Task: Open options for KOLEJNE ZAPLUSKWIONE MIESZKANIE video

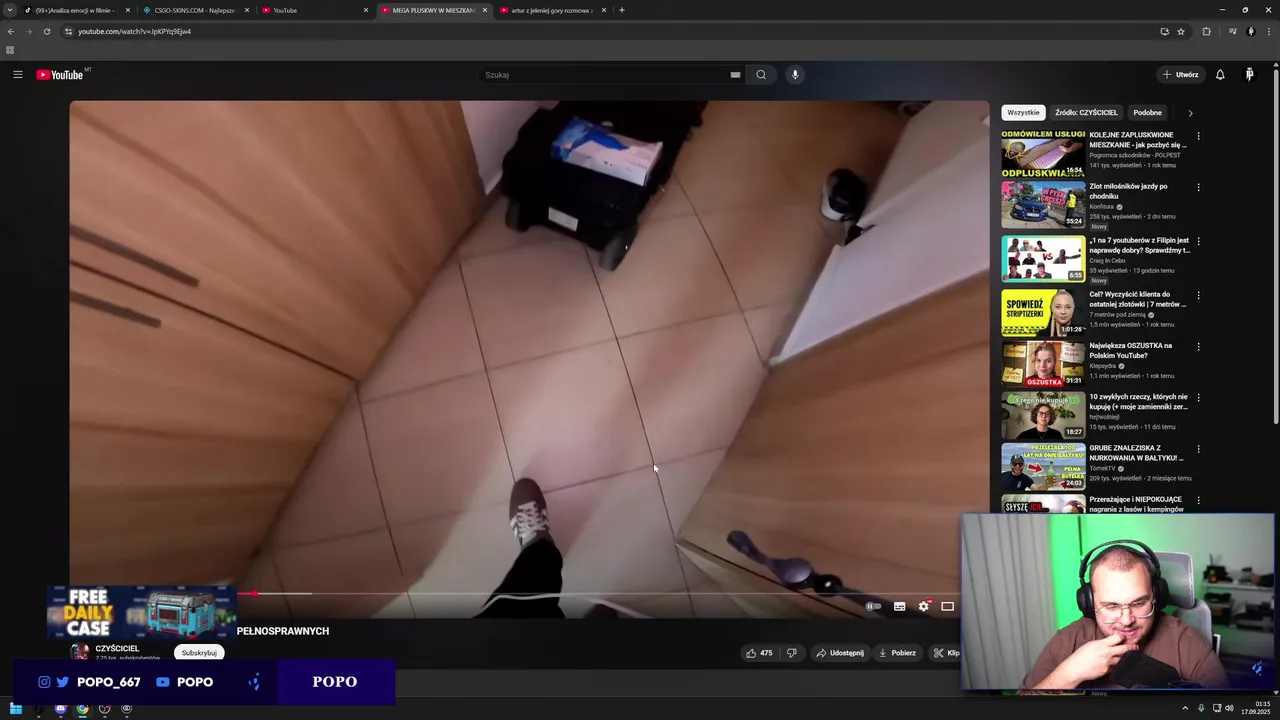Action: click(1198, 136)
